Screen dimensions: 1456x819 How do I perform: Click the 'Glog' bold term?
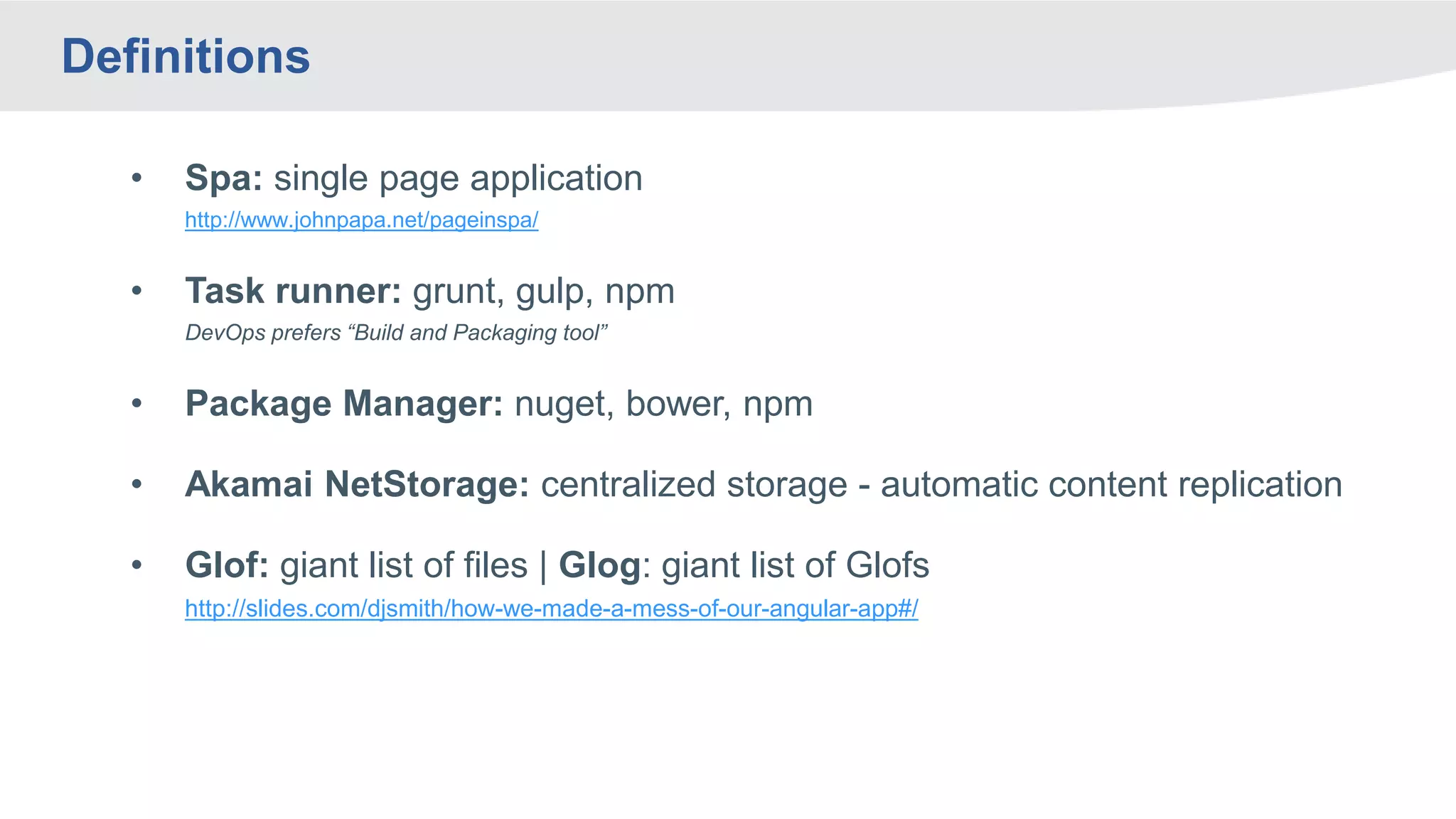click(x=600, y=566)
